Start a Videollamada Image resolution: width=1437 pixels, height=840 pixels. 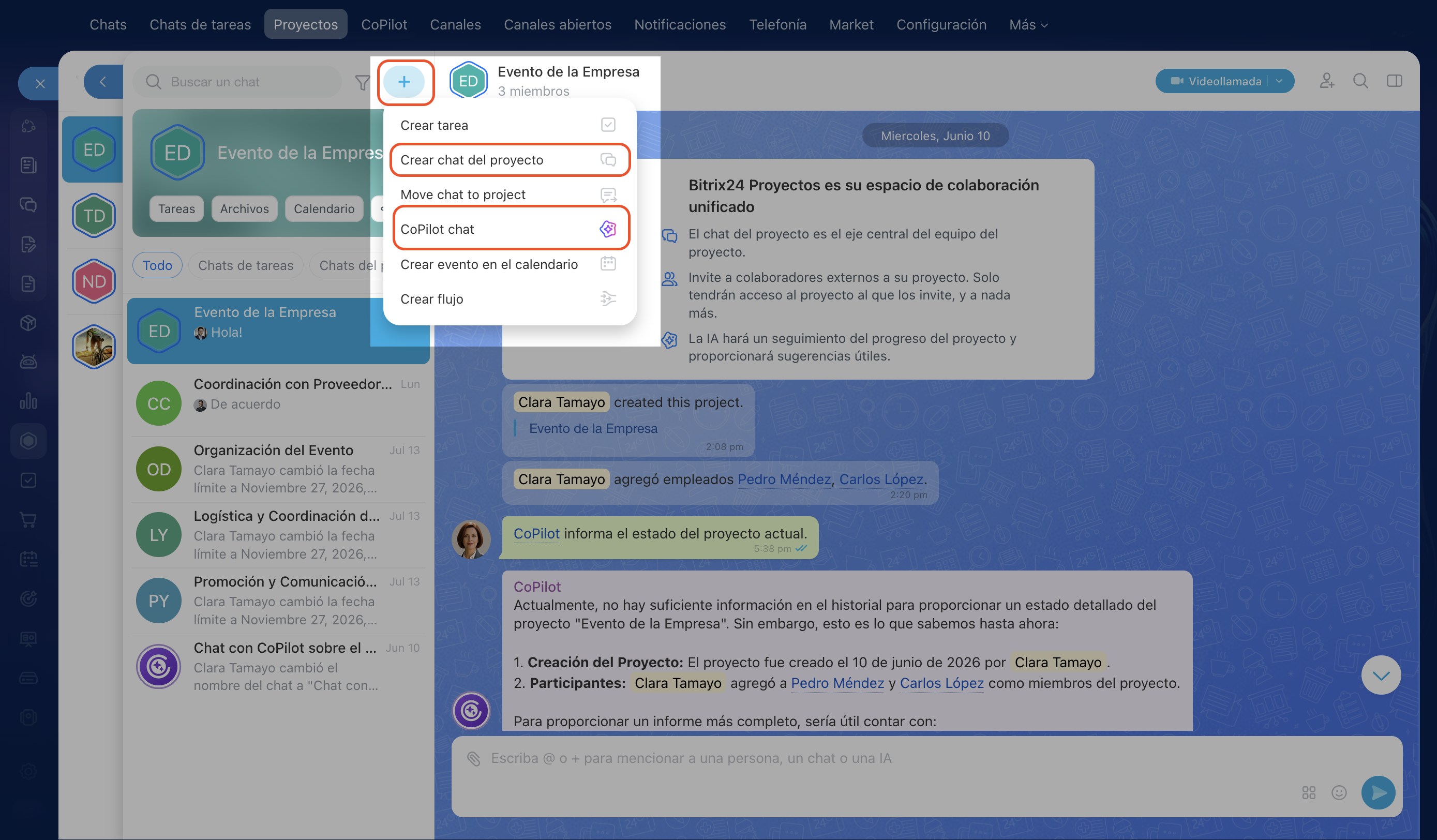[x=1215, y=81]
